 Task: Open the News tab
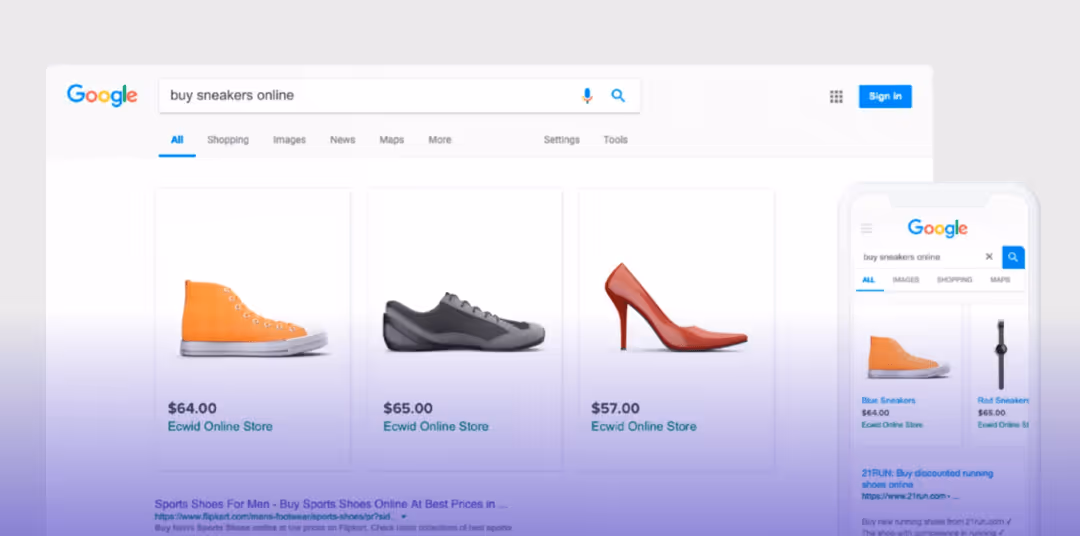pyautogui.click(x=342, y=140)
